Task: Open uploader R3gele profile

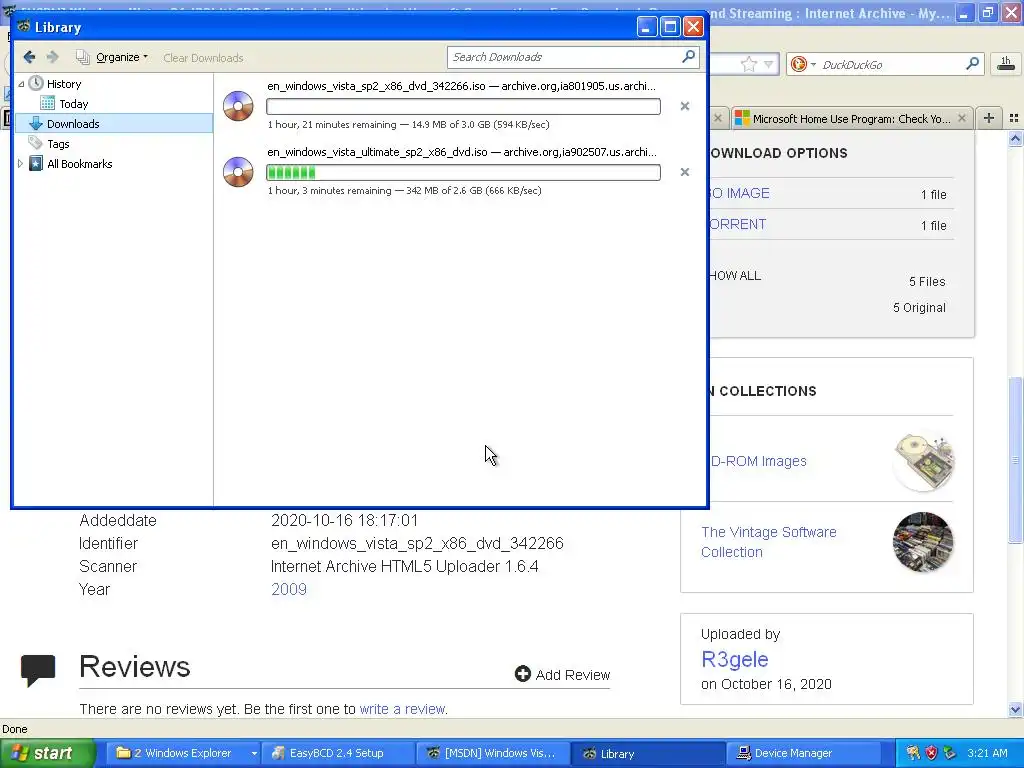Action: (735, 659)
